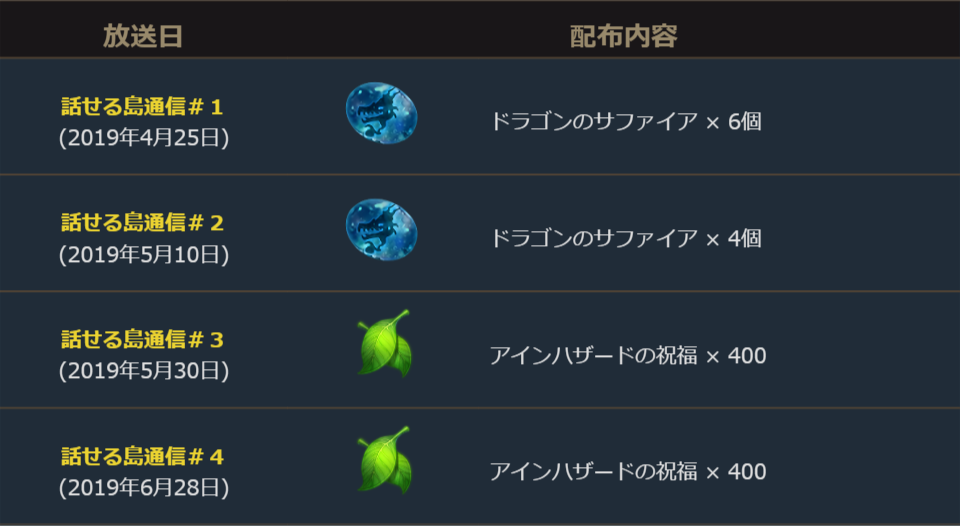Click the 6個 quantity in the first row
960x526 pixels.
tap(745, 122)
